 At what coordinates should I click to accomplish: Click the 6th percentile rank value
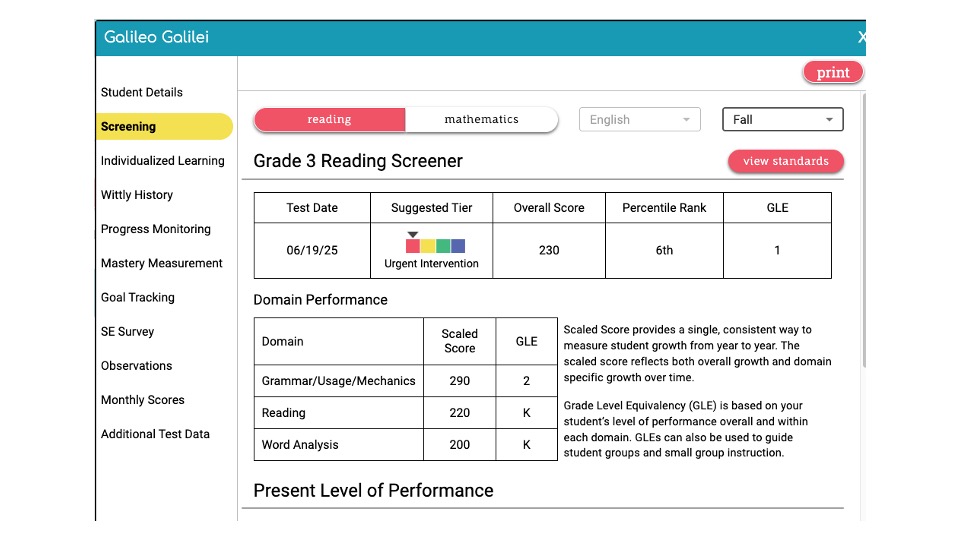coord(664,250)
